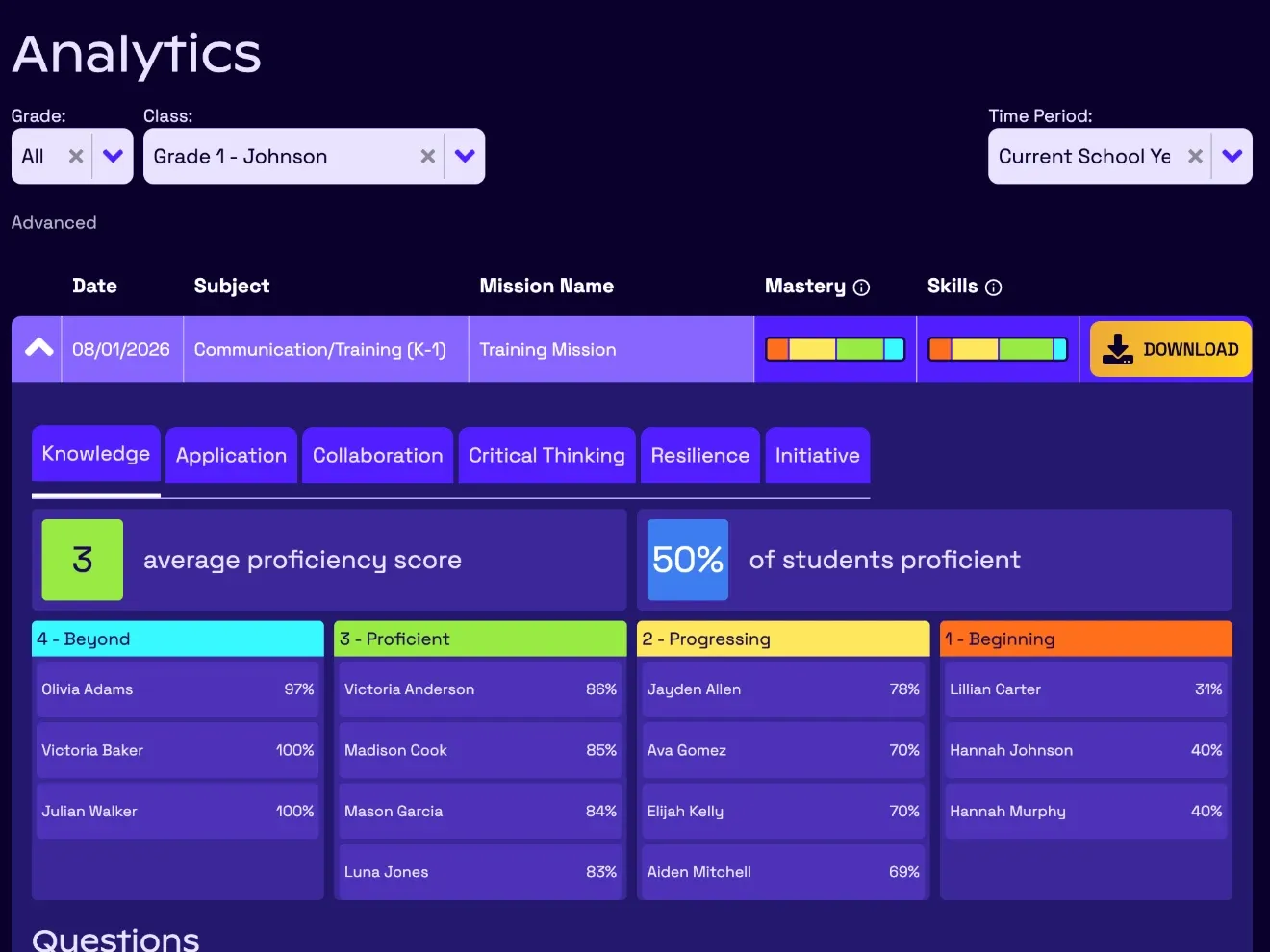
Task: Switch to the Initiative tab
Action: (x=818, y=456)
